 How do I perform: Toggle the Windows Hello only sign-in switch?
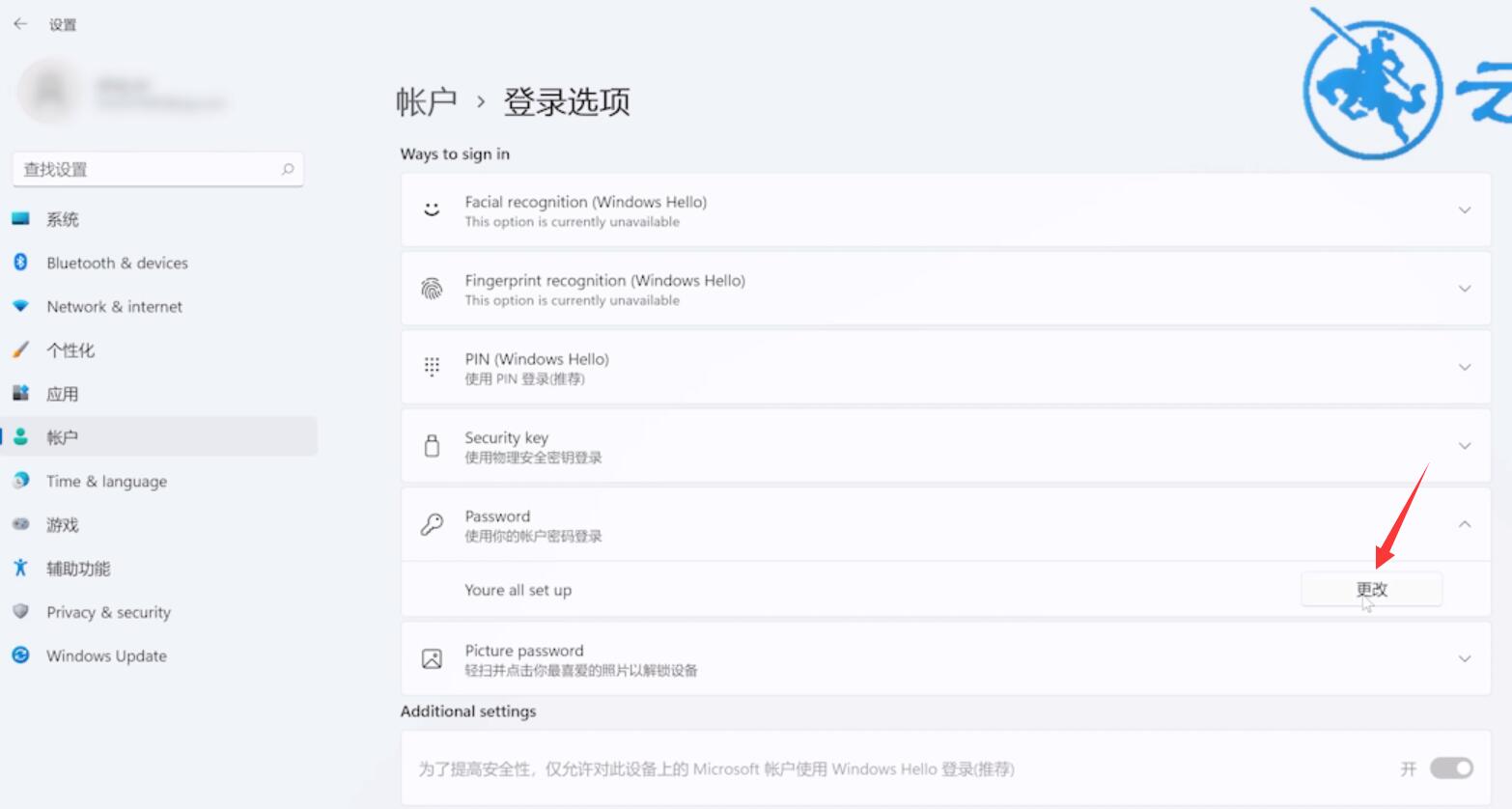(x=1451, y=768)
